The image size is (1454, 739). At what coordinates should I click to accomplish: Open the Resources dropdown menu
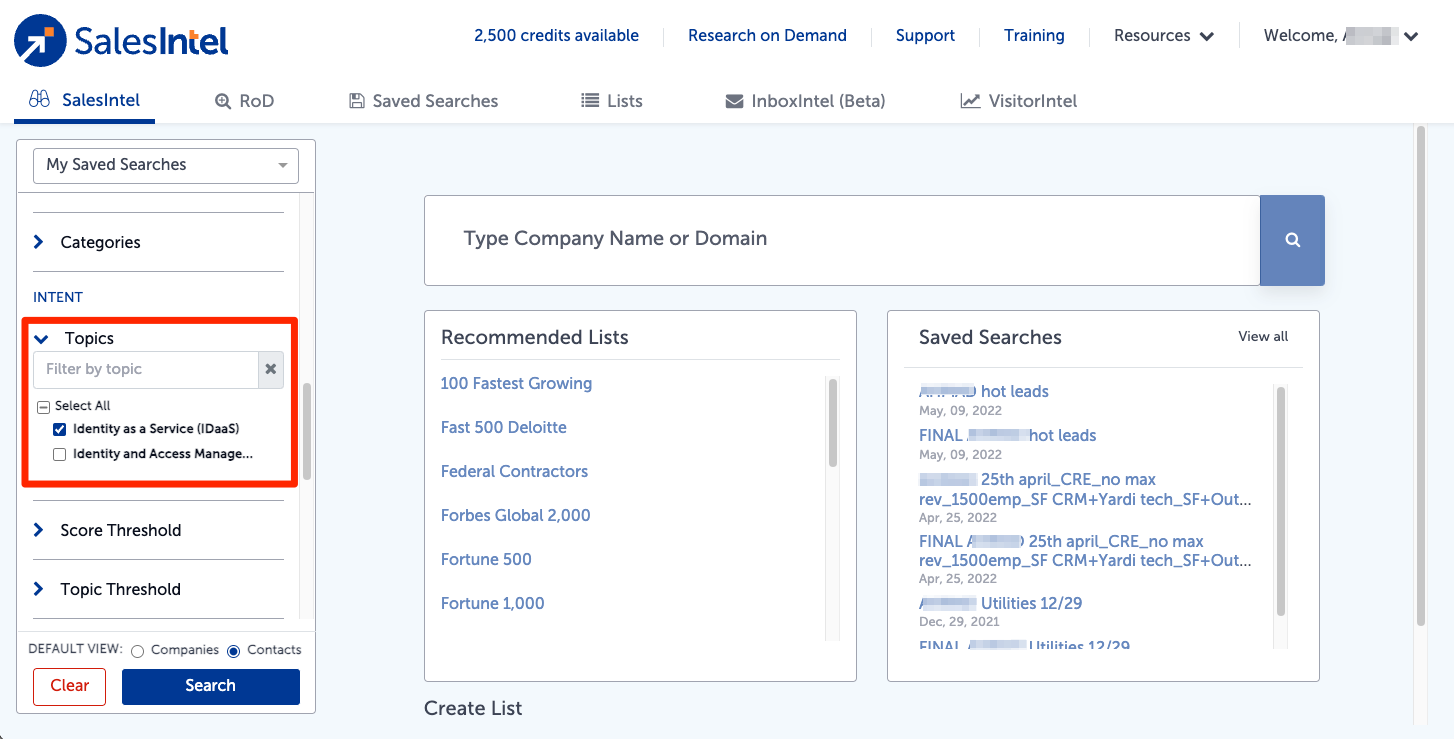pyautogui.click(x=1164, y=36)
